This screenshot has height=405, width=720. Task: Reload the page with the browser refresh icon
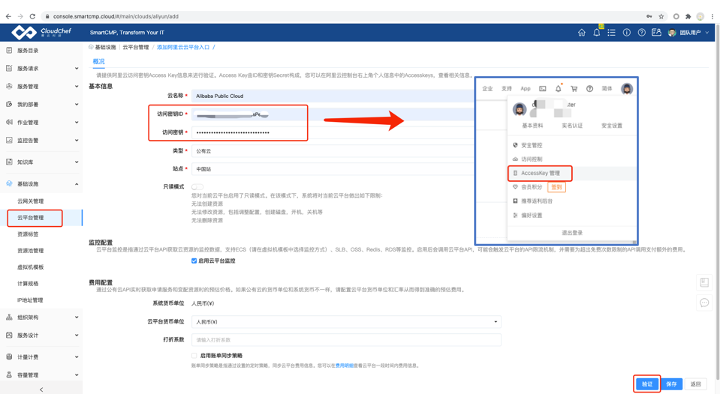[32, 17]
